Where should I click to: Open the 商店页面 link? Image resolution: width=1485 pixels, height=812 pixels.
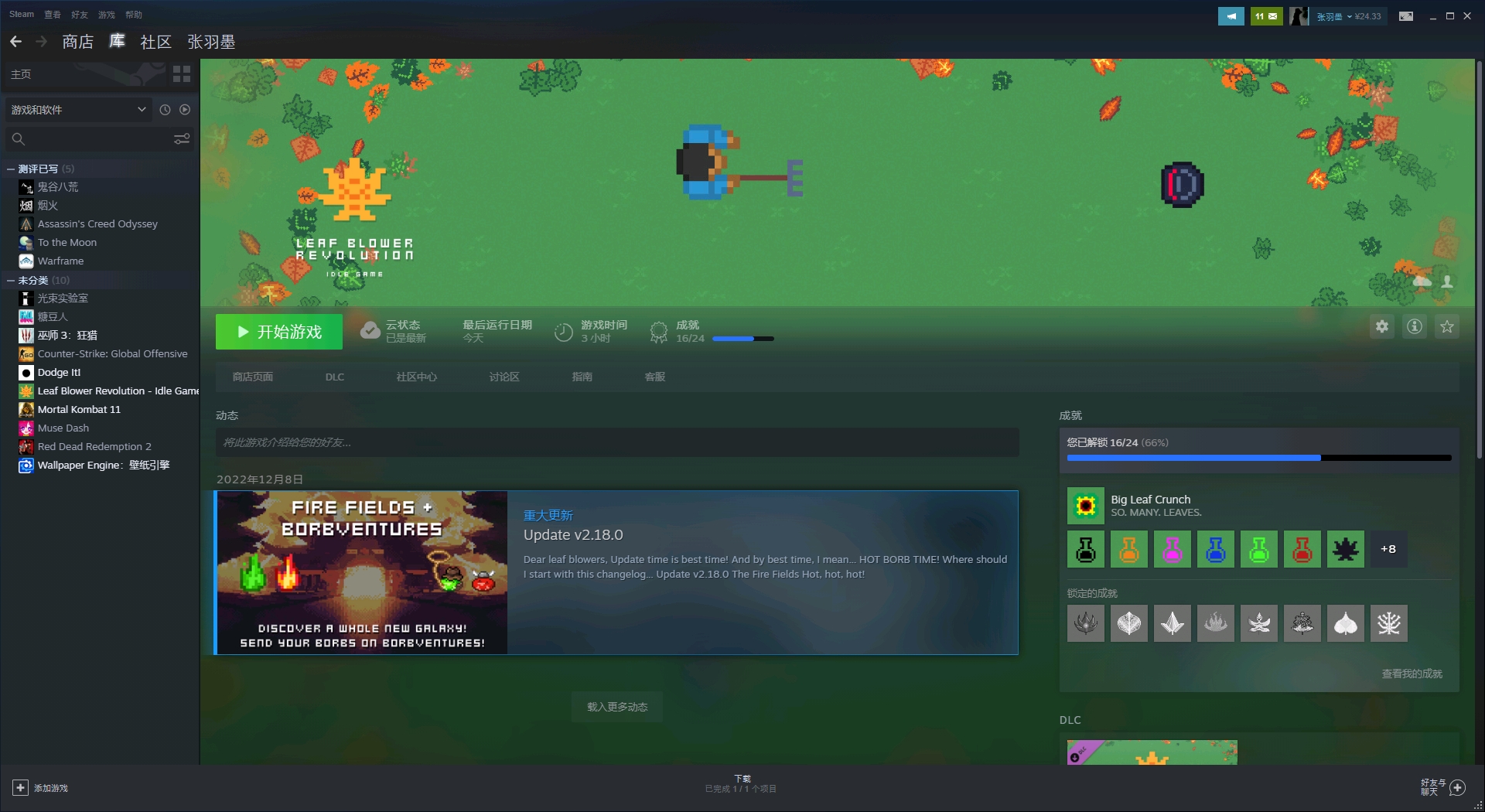tap(253, 377)
